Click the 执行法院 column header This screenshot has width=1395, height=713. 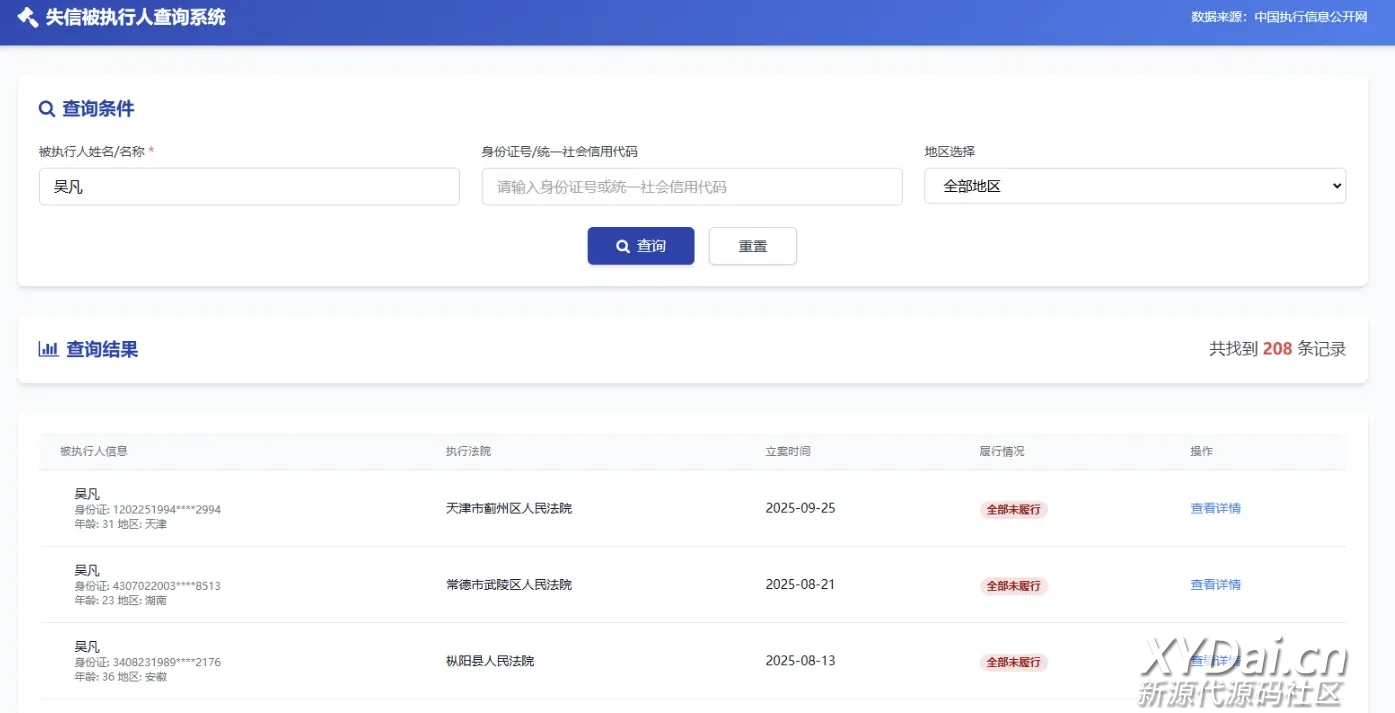(x=468, y=451)
